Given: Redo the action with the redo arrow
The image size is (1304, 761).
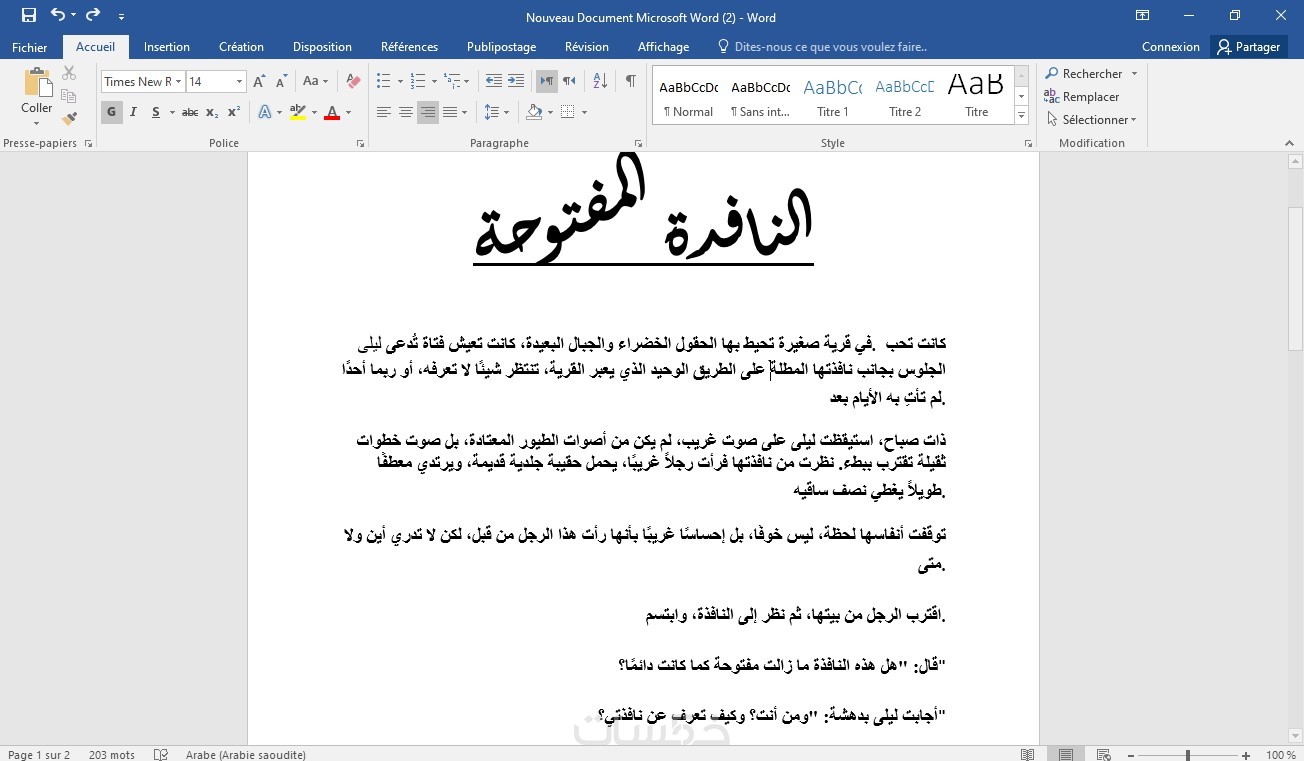Looking at the screenshot, I should click(x=93, y=15).
